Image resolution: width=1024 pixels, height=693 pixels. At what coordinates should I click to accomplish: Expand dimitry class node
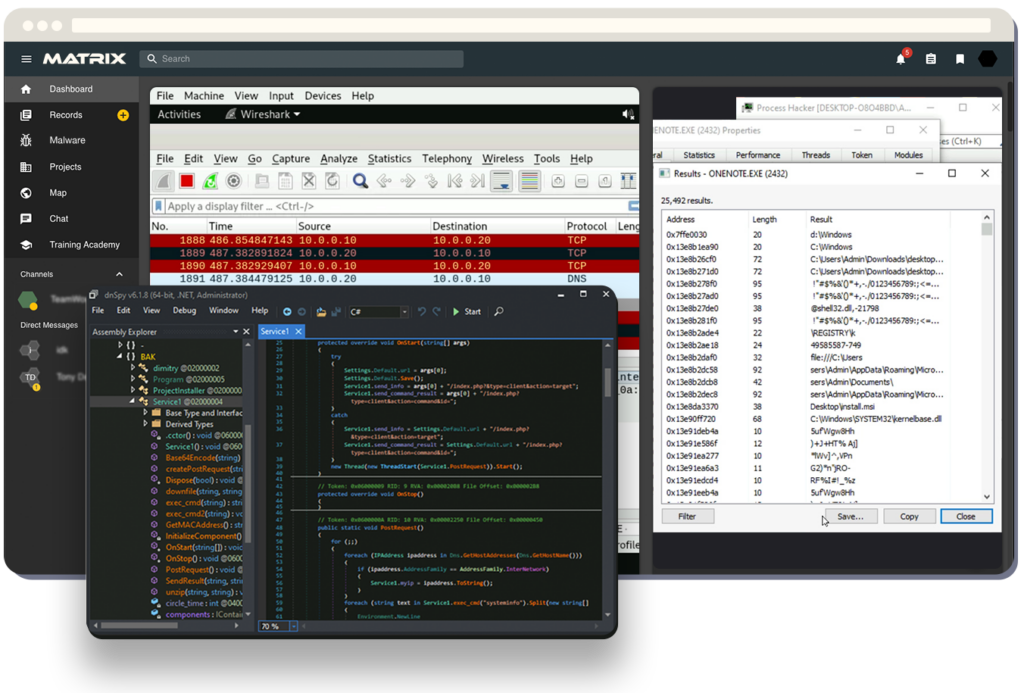133,368
